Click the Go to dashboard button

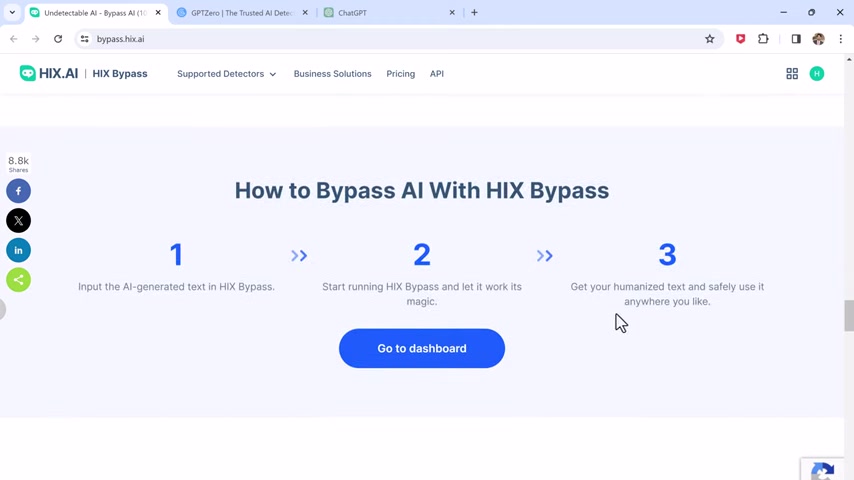pyautogui.click(x=422, y=348)
